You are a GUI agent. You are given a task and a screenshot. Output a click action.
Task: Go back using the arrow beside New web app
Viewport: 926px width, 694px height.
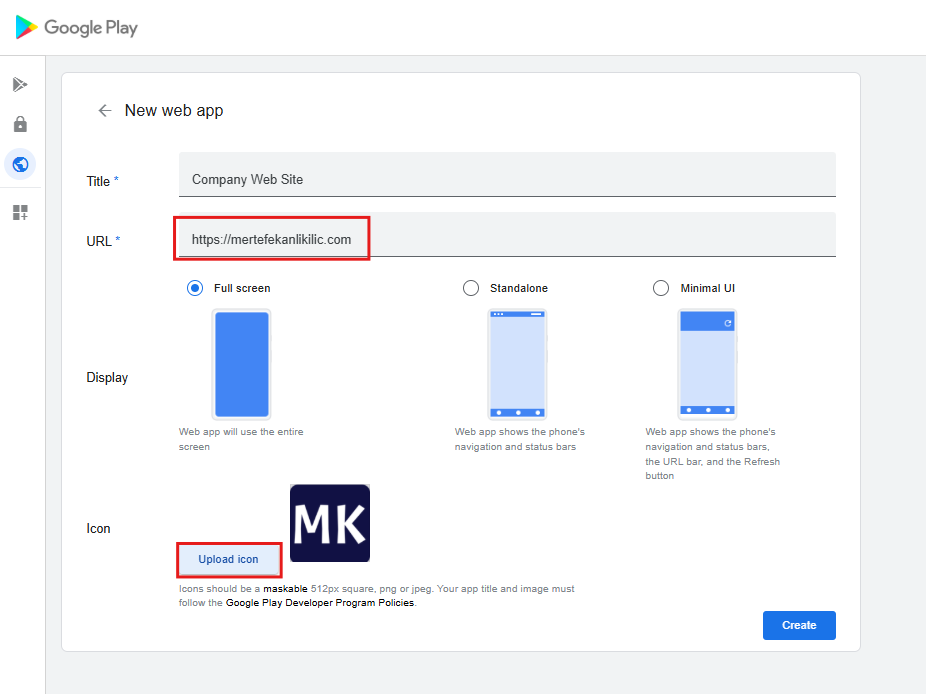tap(104, 111)
